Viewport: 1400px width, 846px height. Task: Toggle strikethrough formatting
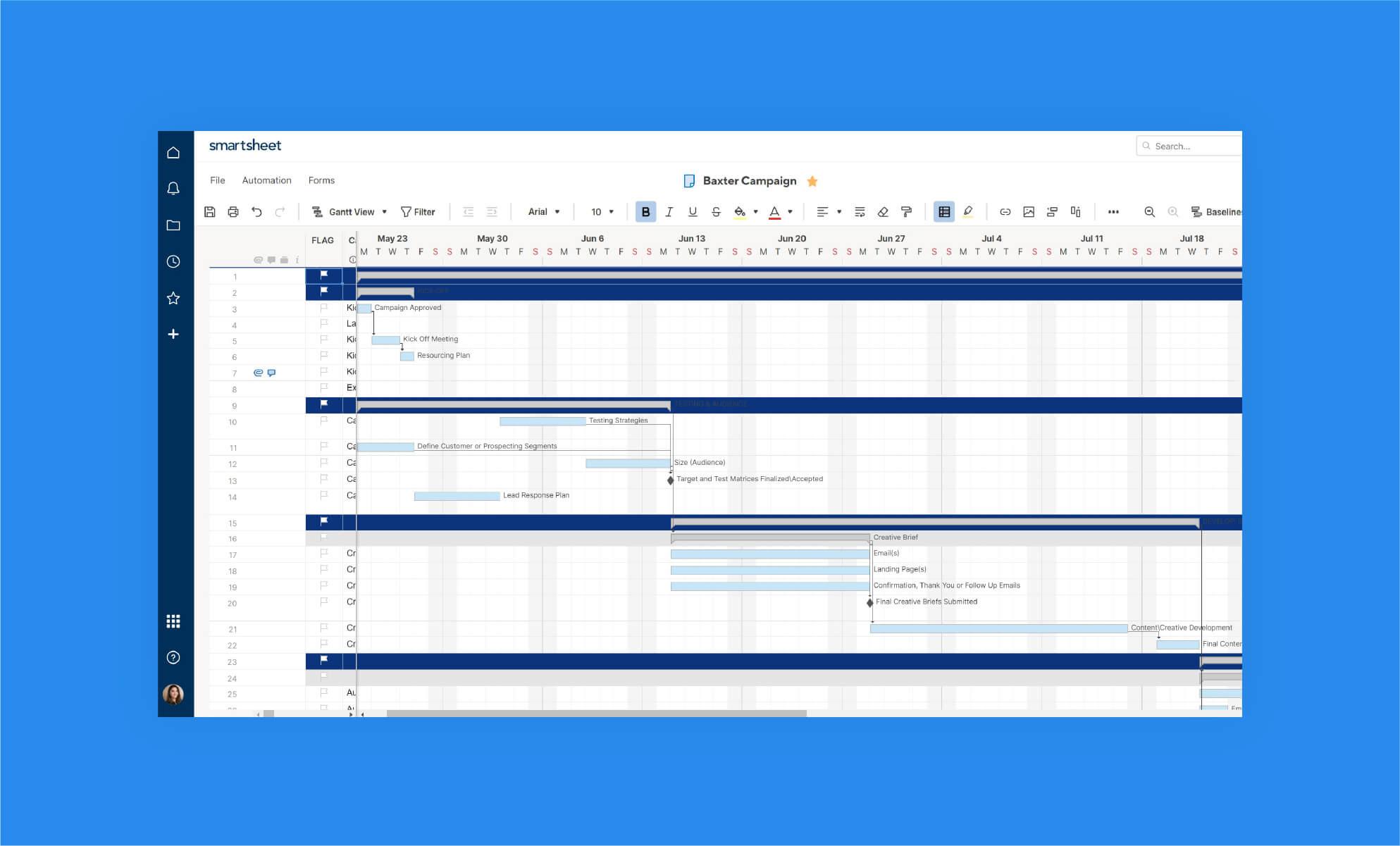(716, 211)
